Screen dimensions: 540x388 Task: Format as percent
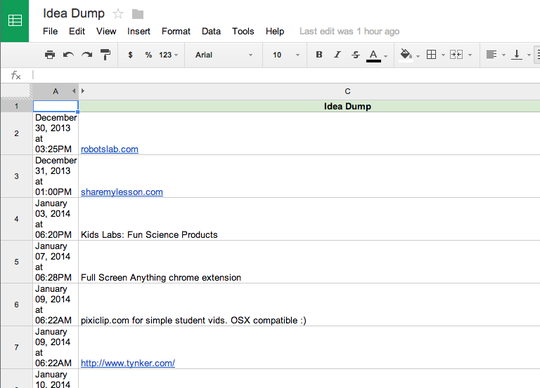(148, 55)
